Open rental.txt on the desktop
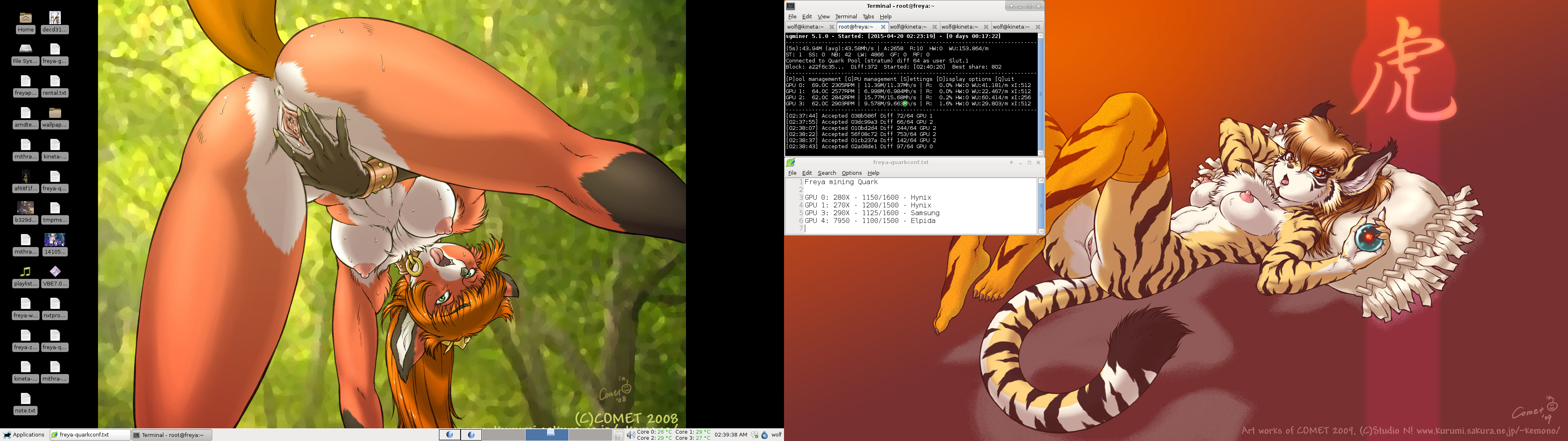The image size is (1568, 441). coord(55,86)
